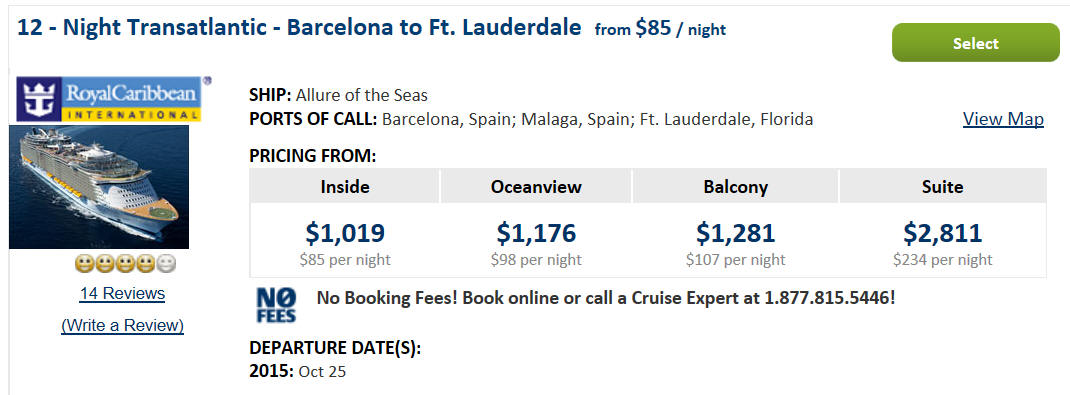Select the Suite cabin column header
The width and height of the screenshot is (1070, 395).
942,186
